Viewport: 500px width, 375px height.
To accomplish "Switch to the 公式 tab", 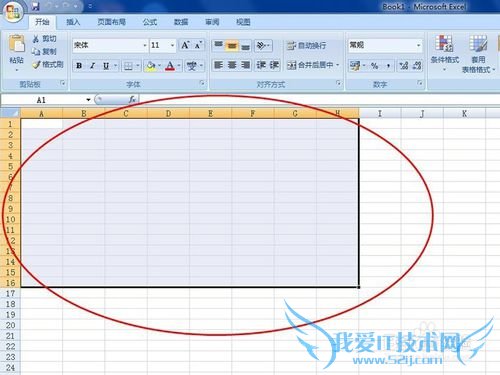I will [150, 22].
